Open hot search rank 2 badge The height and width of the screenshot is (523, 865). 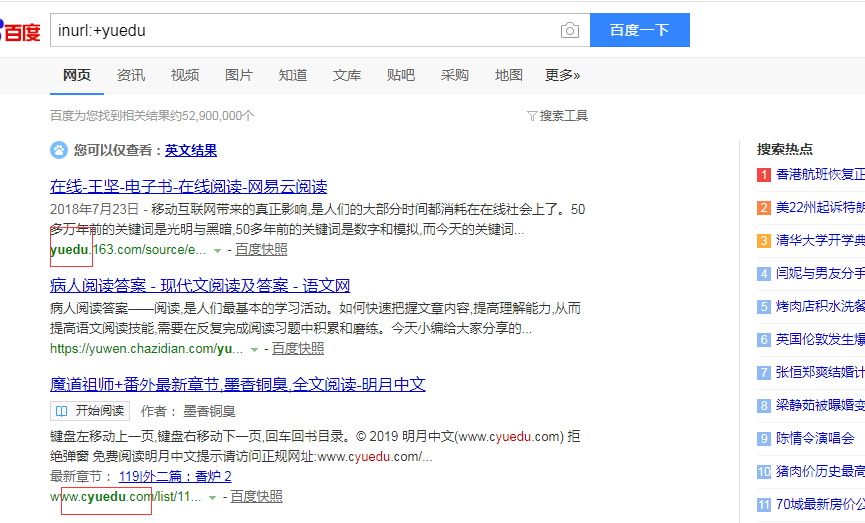(763, 208)
